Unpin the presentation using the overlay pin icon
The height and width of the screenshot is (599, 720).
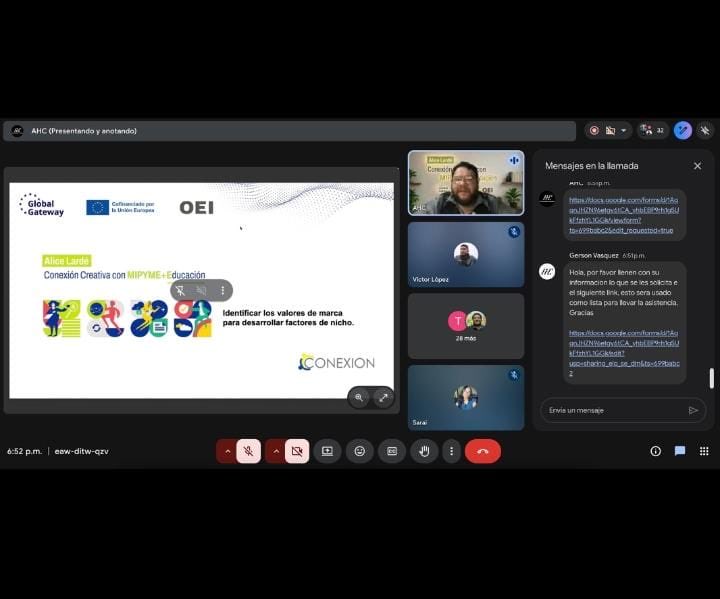[180, 290]
